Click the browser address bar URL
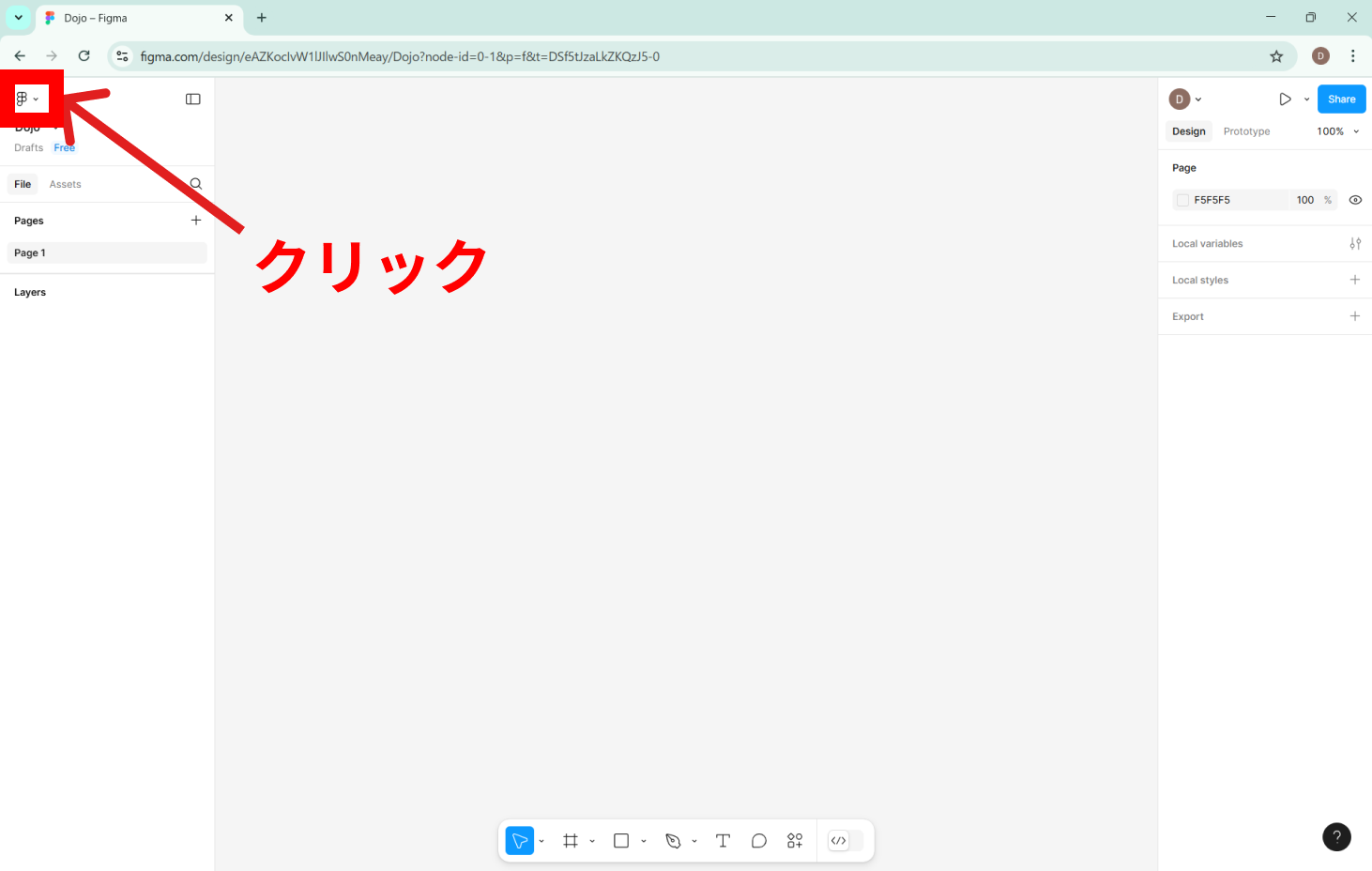 coord(400,56)
